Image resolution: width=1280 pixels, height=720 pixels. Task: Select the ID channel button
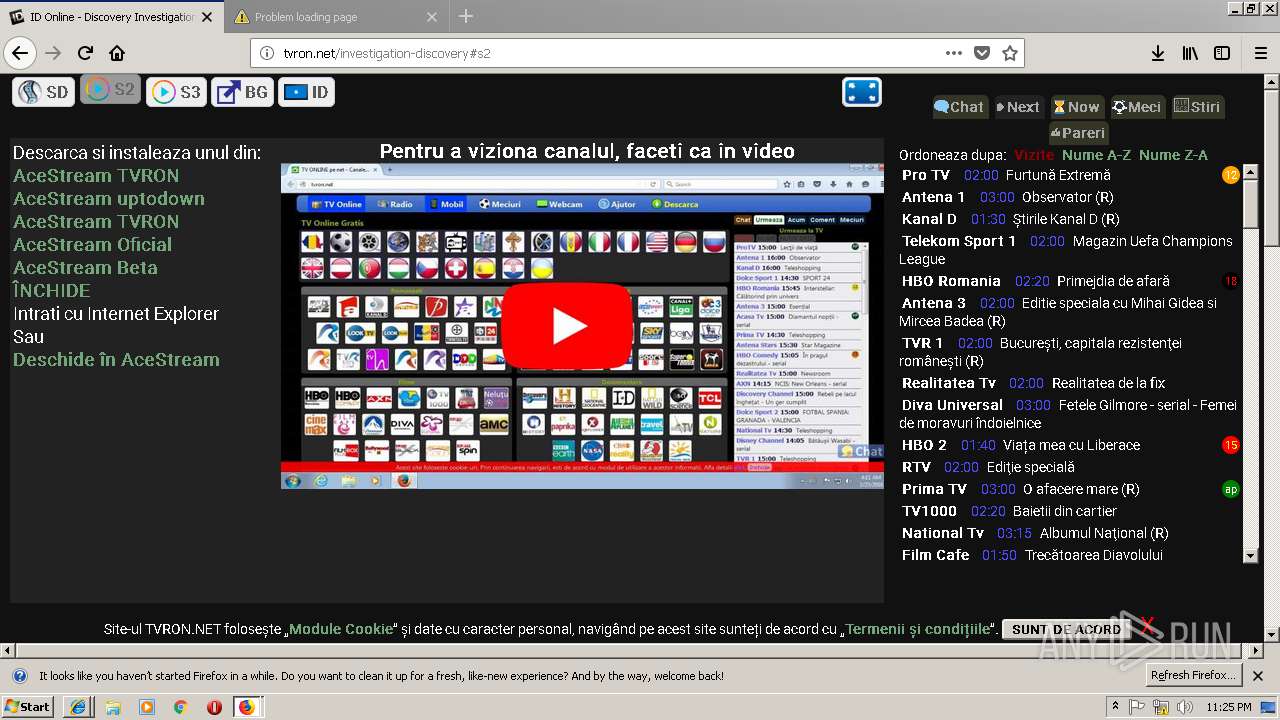click(x=306, y=92)
